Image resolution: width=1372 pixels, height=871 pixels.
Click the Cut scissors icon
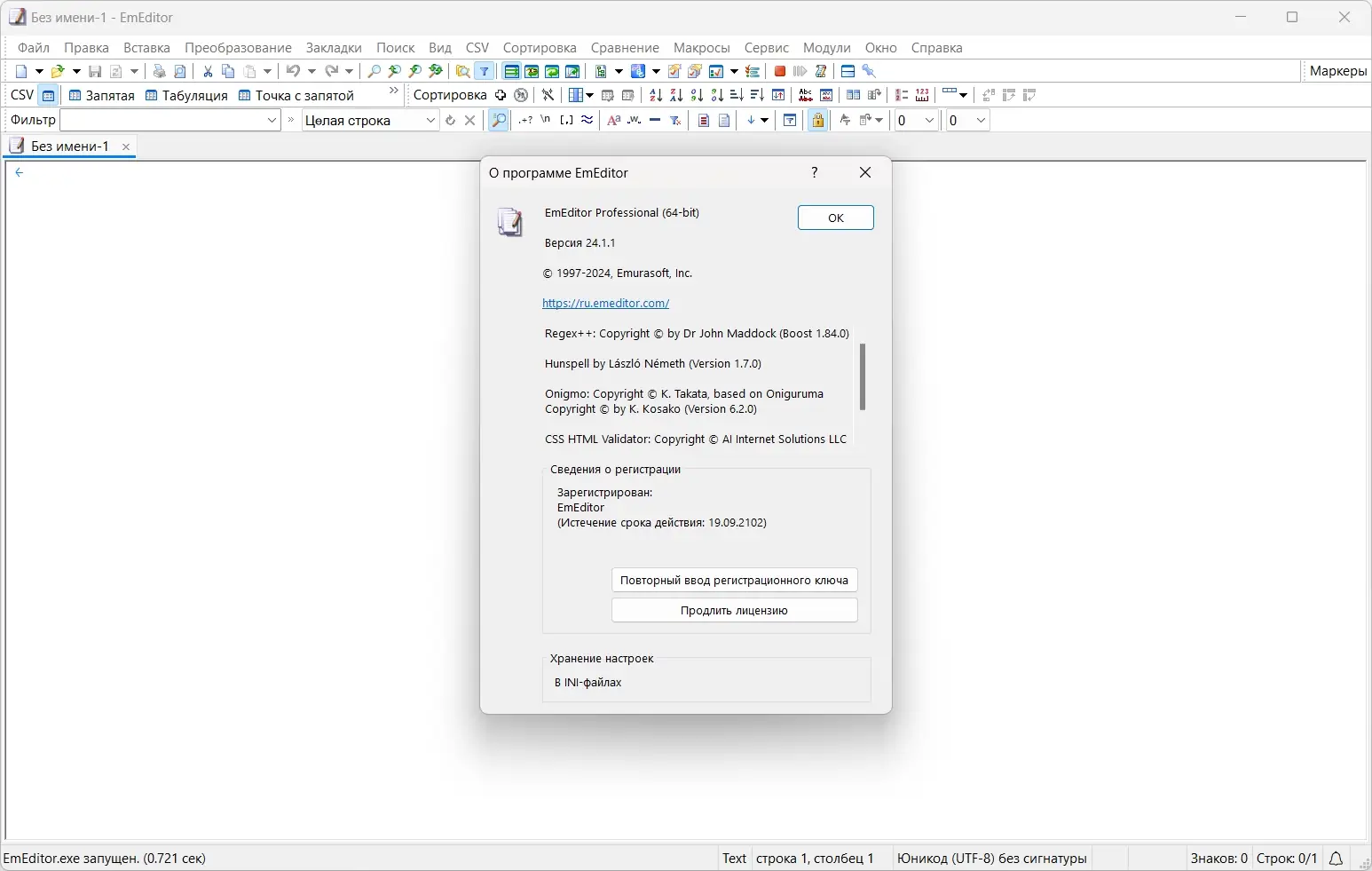(208, 71)
